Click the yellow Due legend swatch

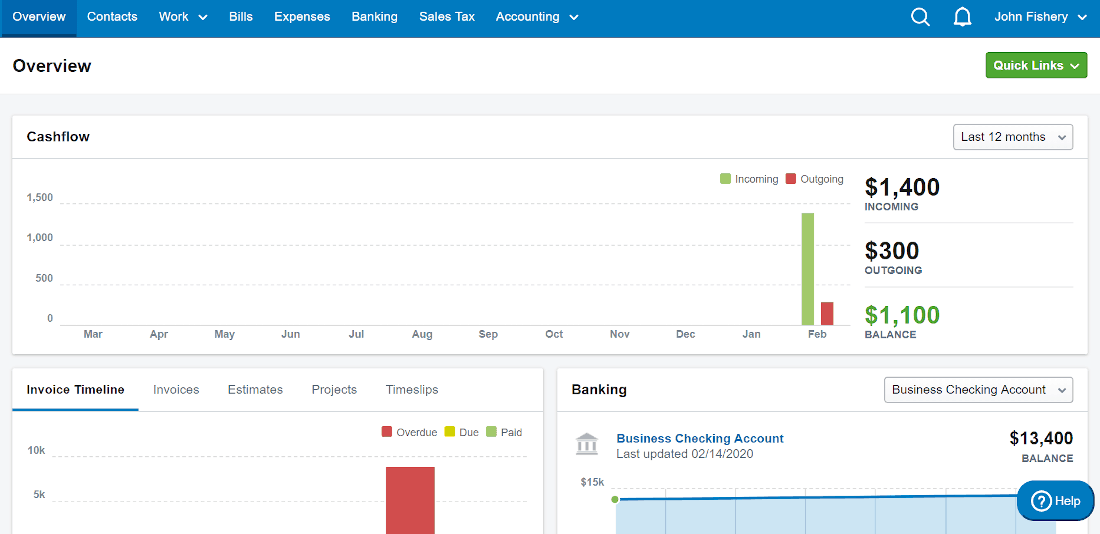click(x=450, y=432)
